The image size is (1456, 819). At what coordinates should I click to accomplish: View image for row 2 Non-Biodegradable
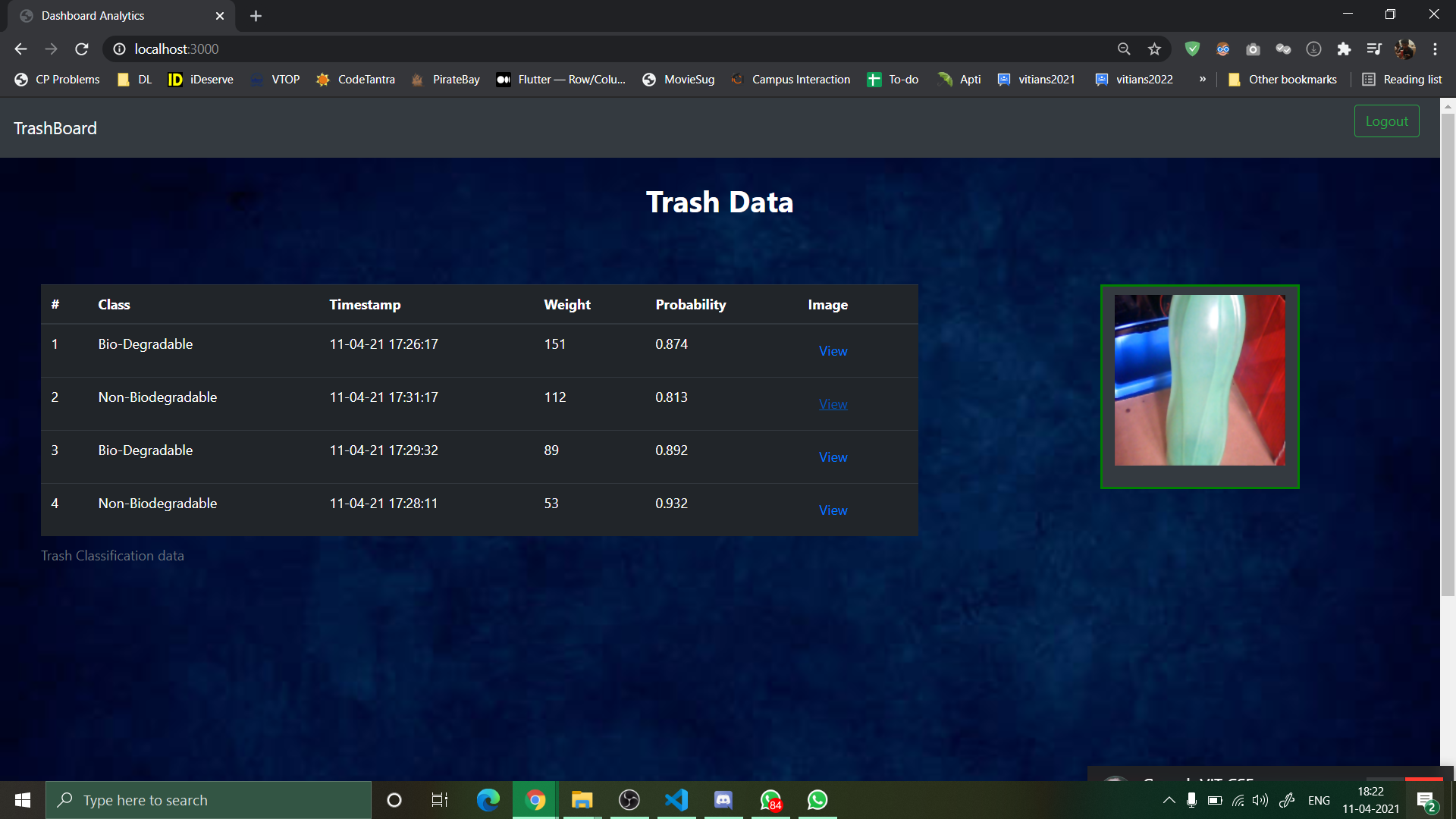[833, 404]
